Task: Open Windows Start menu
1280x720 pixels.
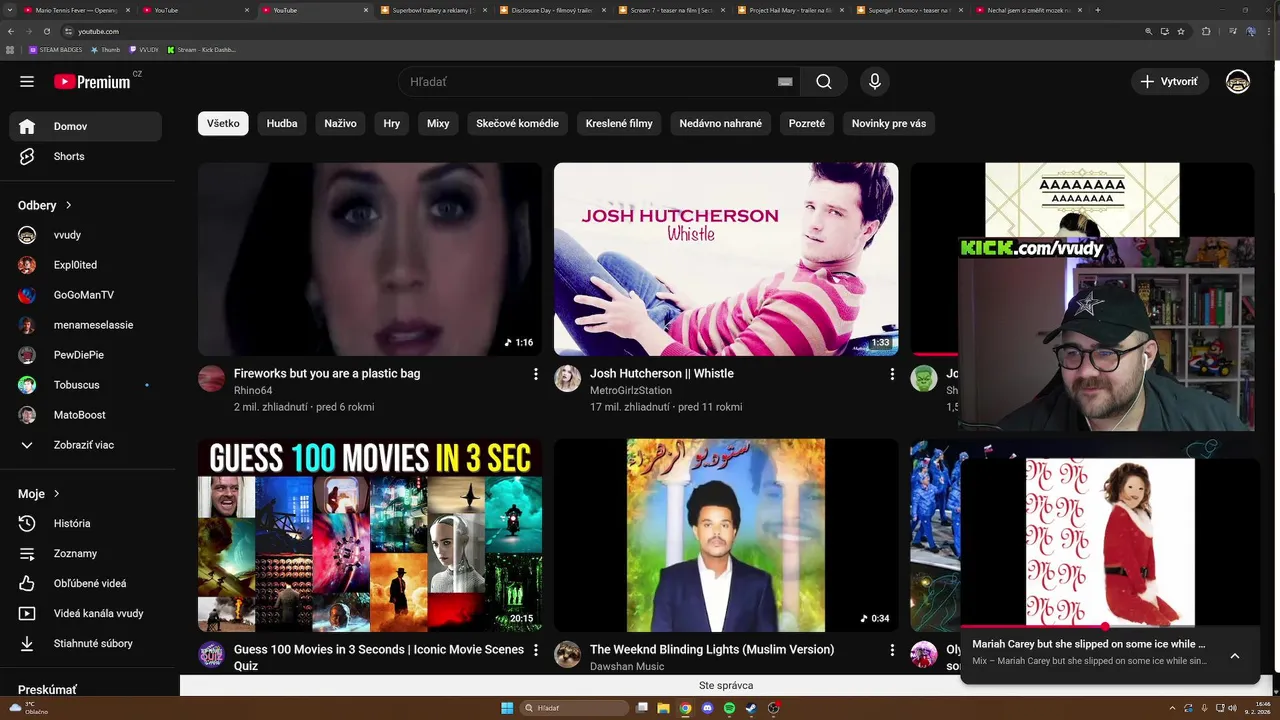Action: click(507, 708)
